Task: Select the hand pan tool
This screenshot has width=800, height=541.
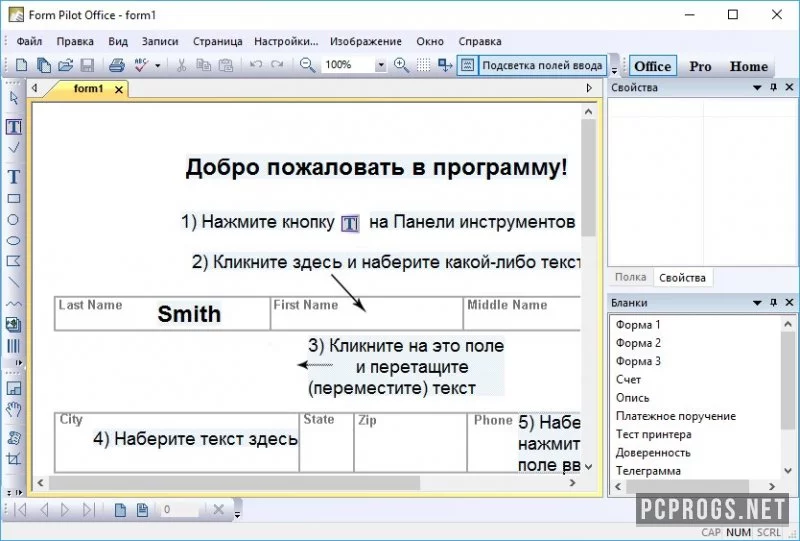Action: pos(14,409)
